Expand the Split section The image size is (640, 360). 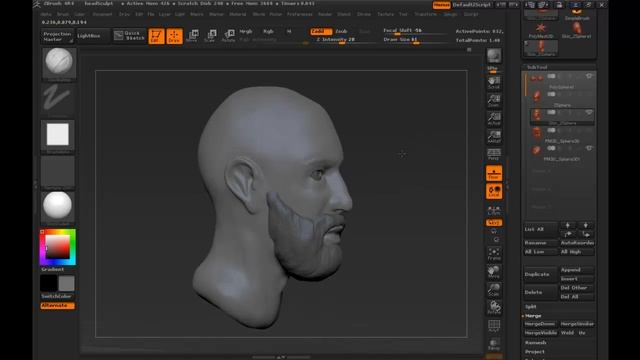point(531,307)
